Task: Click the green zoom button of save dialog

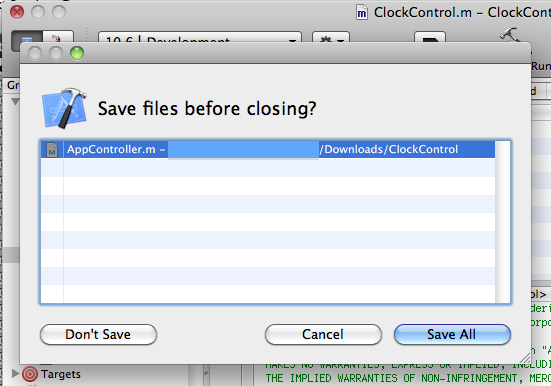Action: pos(77,53)
